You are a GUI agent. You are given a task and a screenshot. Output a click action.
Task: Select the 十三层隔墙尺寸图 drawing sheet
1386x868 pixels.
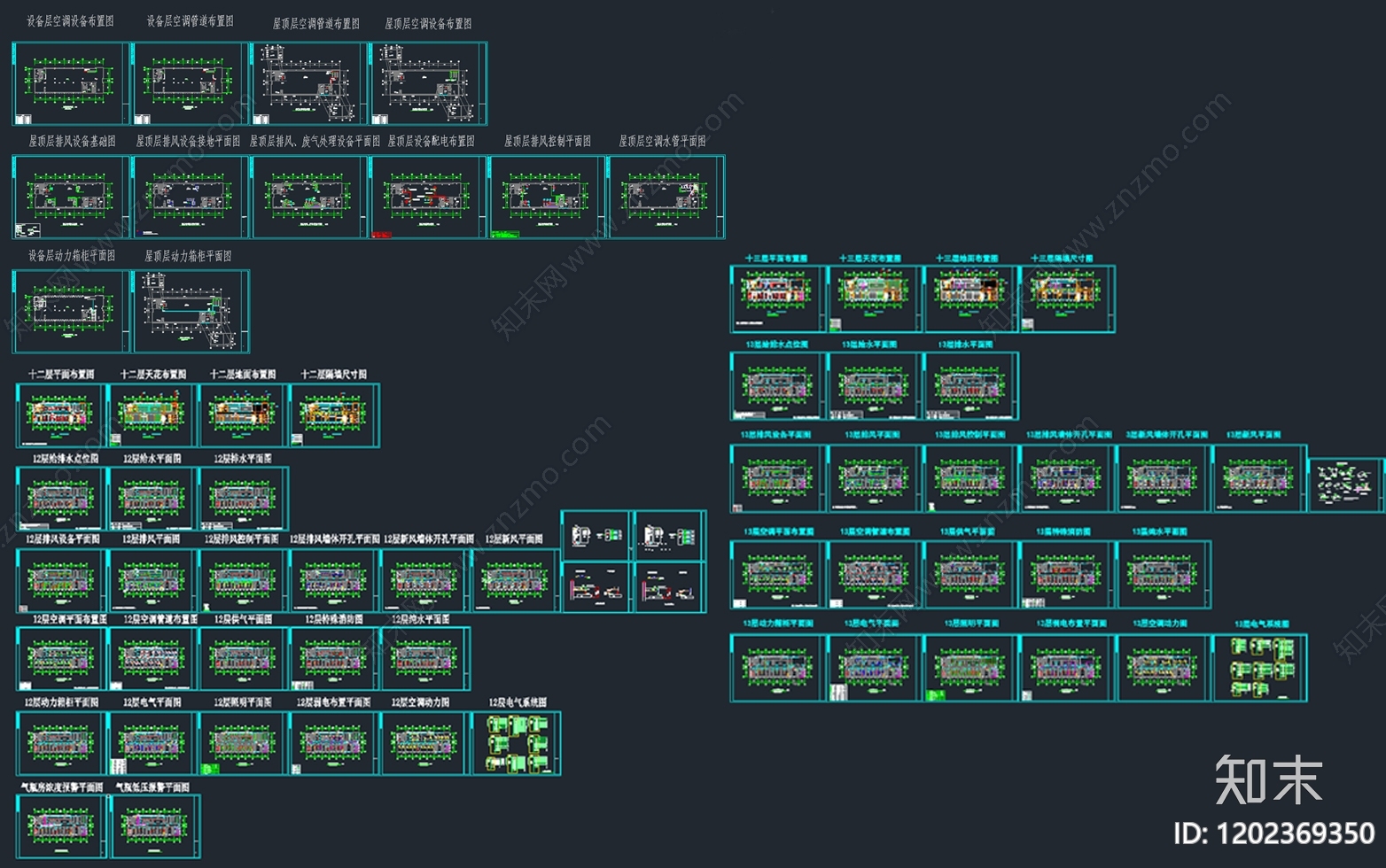click(x=1067, y=299)
